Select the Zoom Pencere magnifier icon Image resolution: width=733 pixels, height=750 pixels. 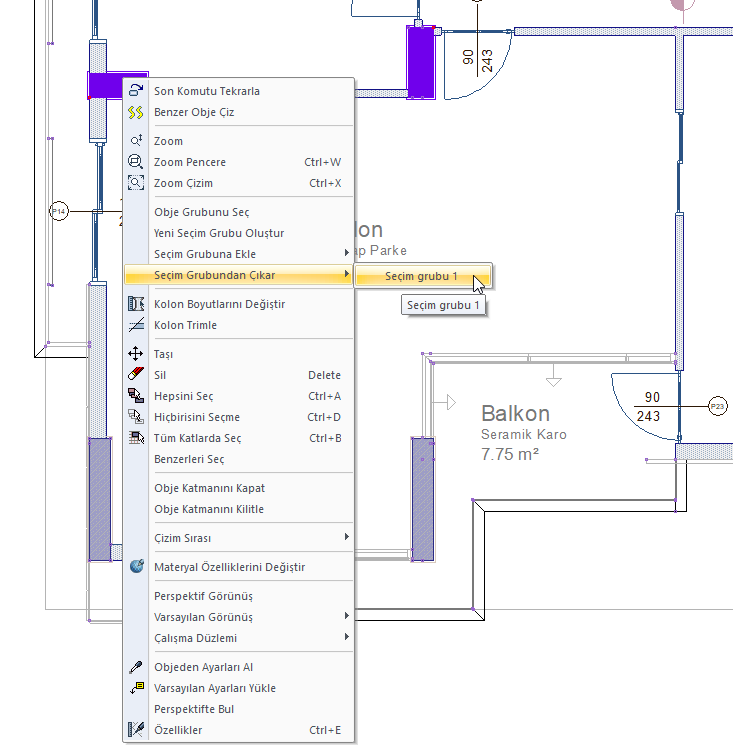click(136, 162)
